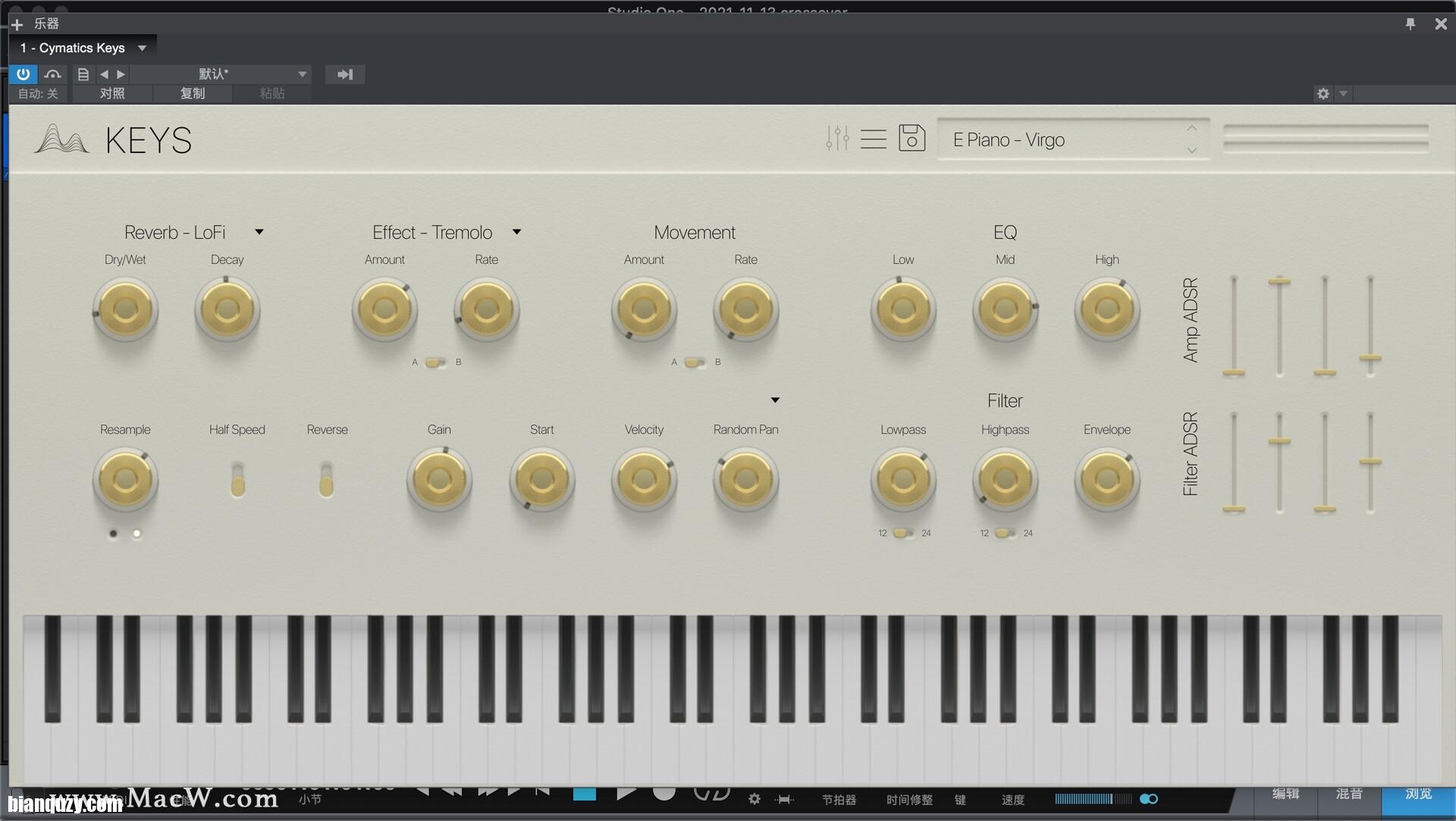1456x821 pixels.
Task: Click the EQ Mid knob
Action: [1005, 309]
